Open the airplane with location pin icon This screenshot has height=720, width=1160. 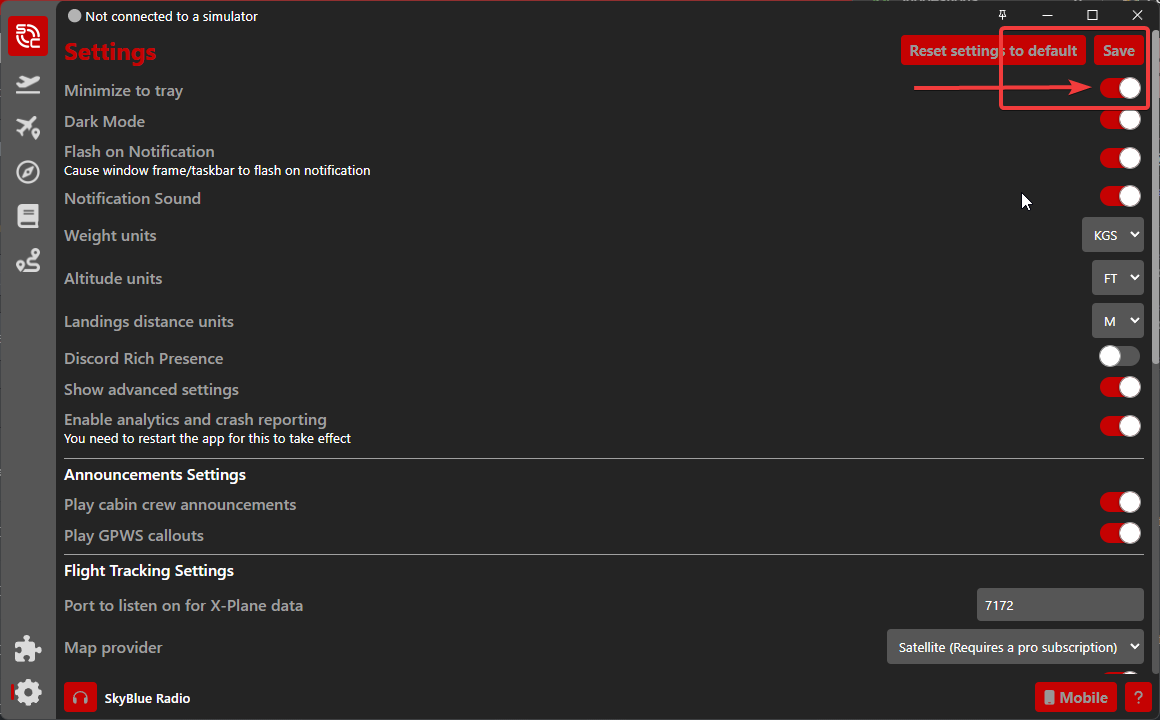[28, 128]
